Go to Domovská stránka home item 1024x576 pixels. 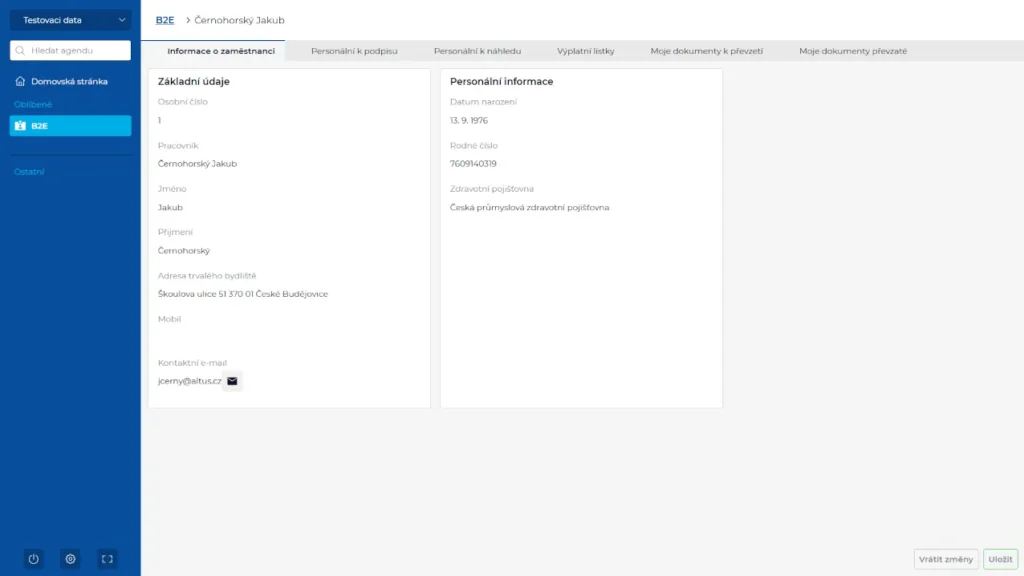click(69, 81)
